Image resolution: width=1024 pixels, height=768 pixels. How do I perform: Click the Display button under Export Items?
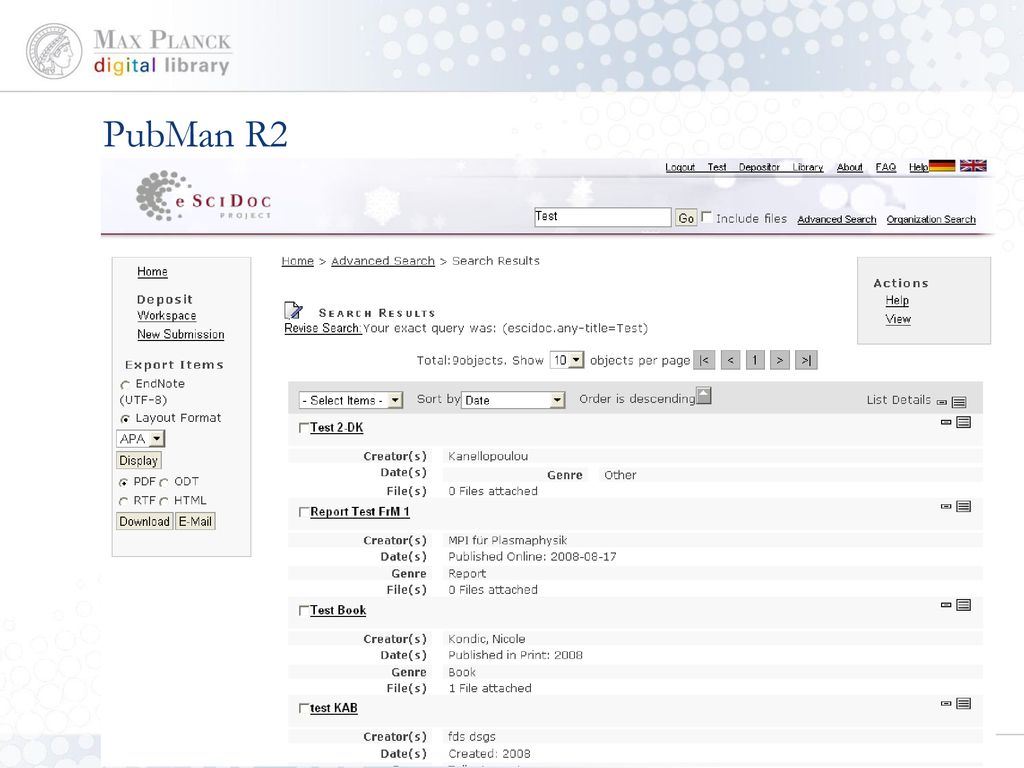(x=138, y=460)
